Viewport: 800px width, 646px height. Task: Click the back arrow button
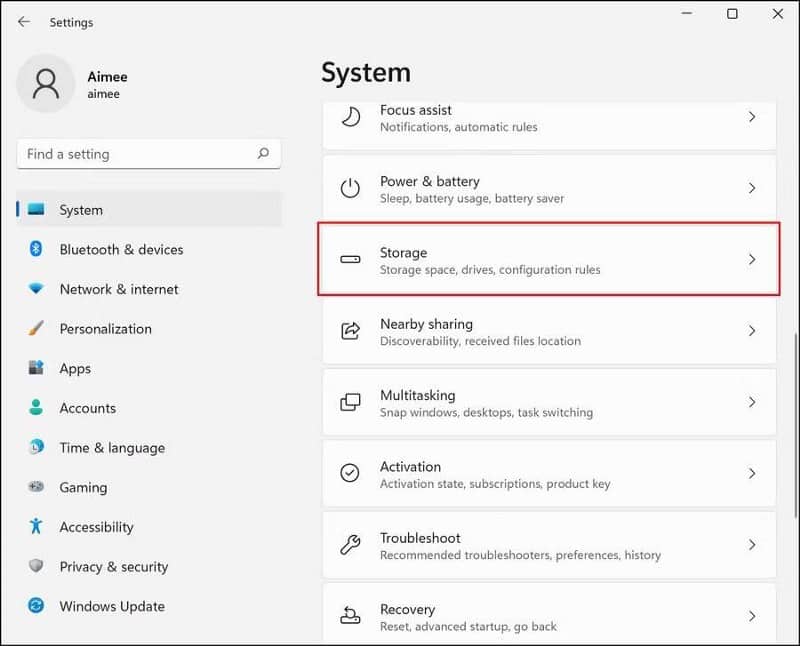pos(24,21)
